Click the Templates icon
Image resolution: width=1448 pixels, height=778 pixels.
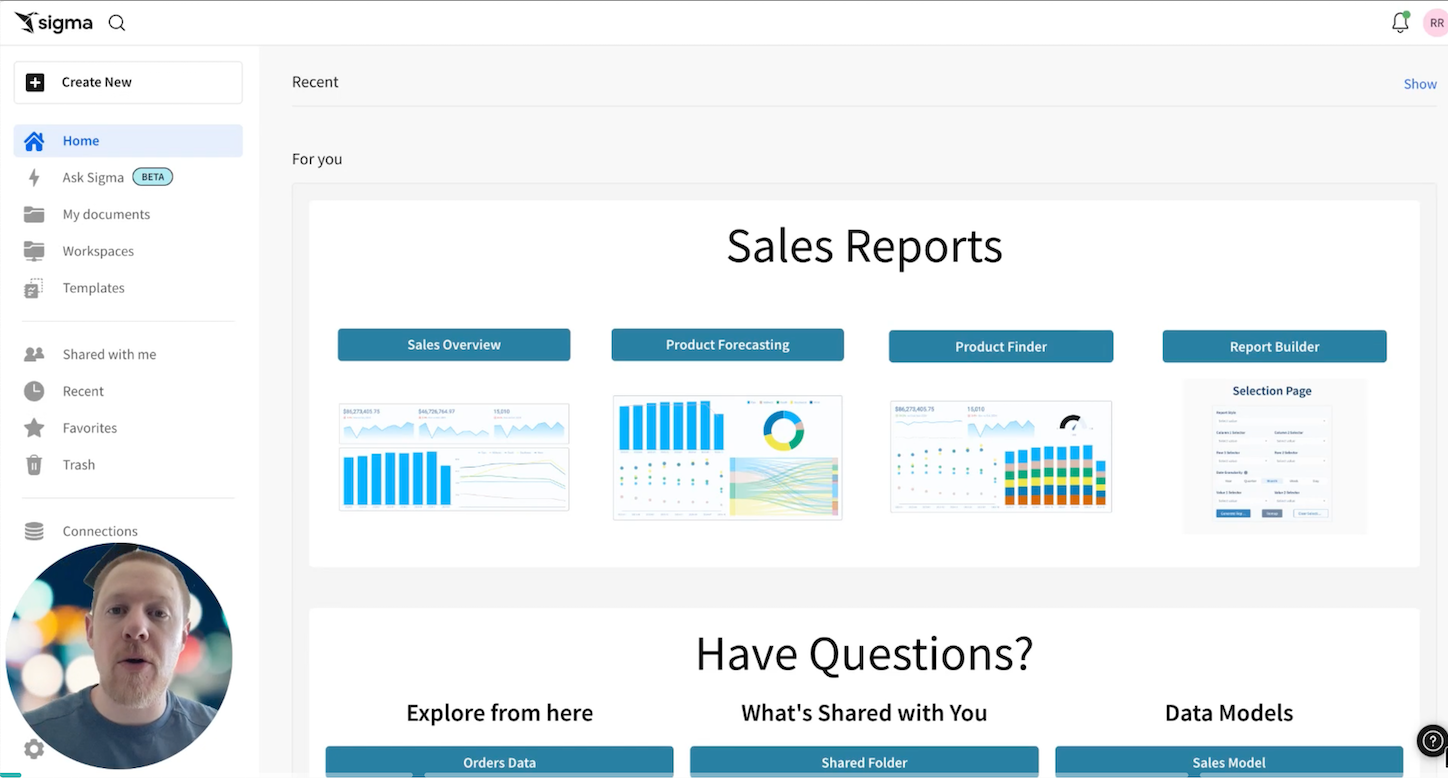pyautogui.click(x=34, y=288)
